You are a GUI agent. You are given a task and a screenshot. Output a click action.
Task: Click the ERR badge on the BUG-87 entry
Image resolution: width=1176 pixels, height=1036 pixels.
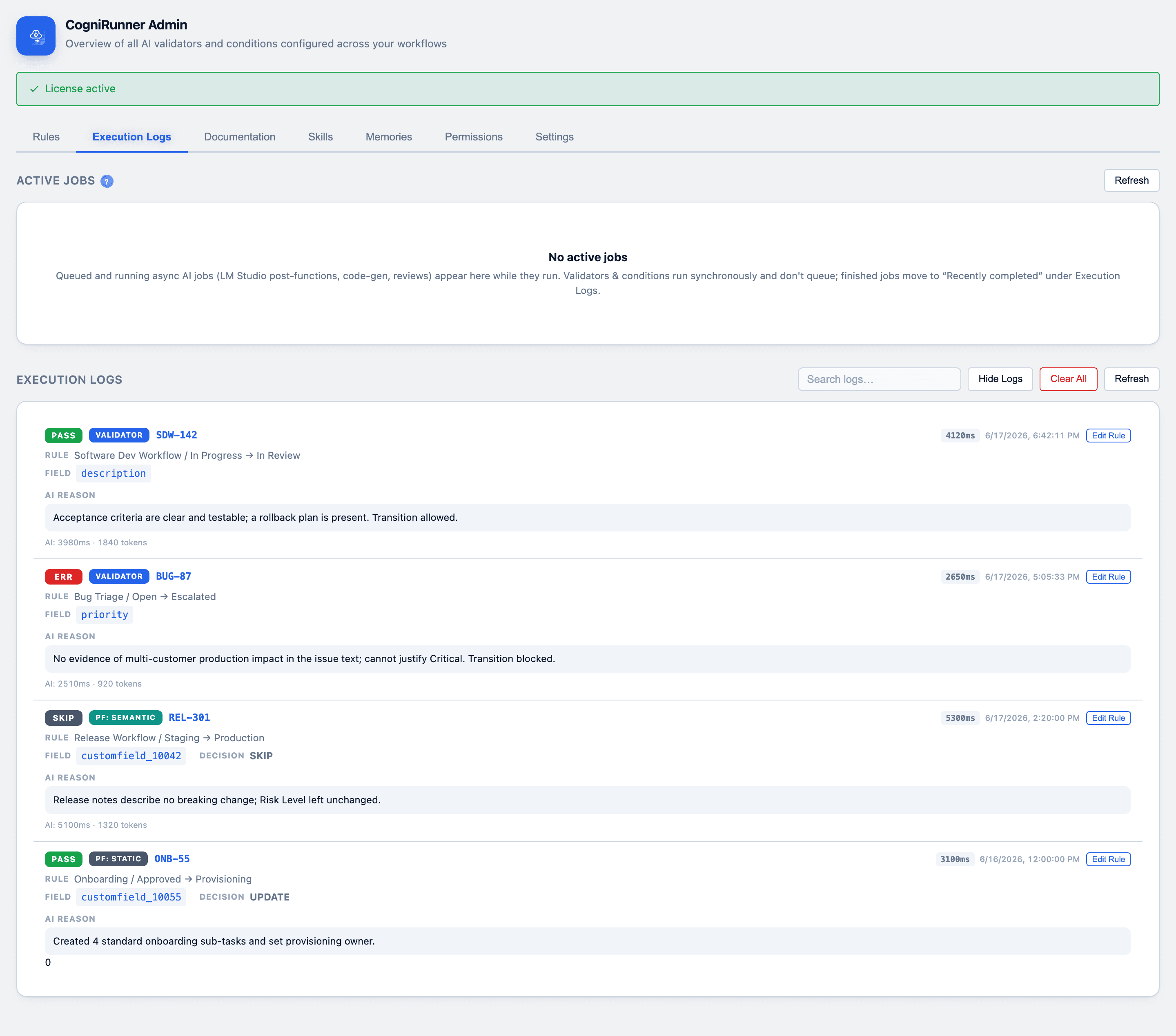point(63,577)
